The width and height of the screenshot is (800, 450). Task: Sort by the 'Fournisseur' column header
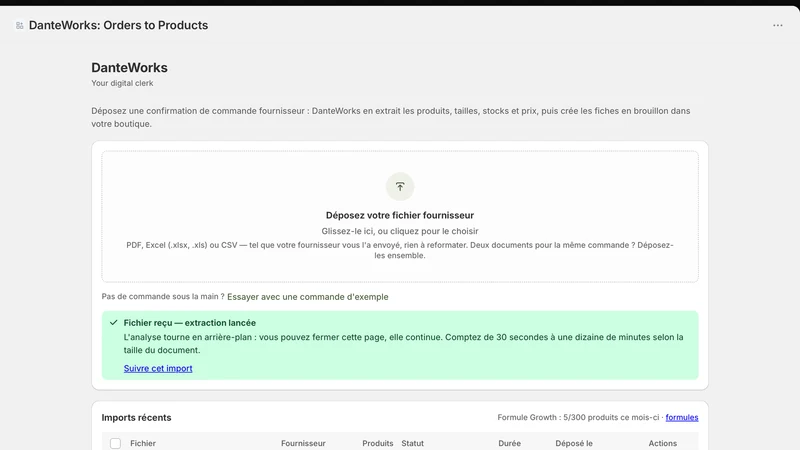coord(303,443)
